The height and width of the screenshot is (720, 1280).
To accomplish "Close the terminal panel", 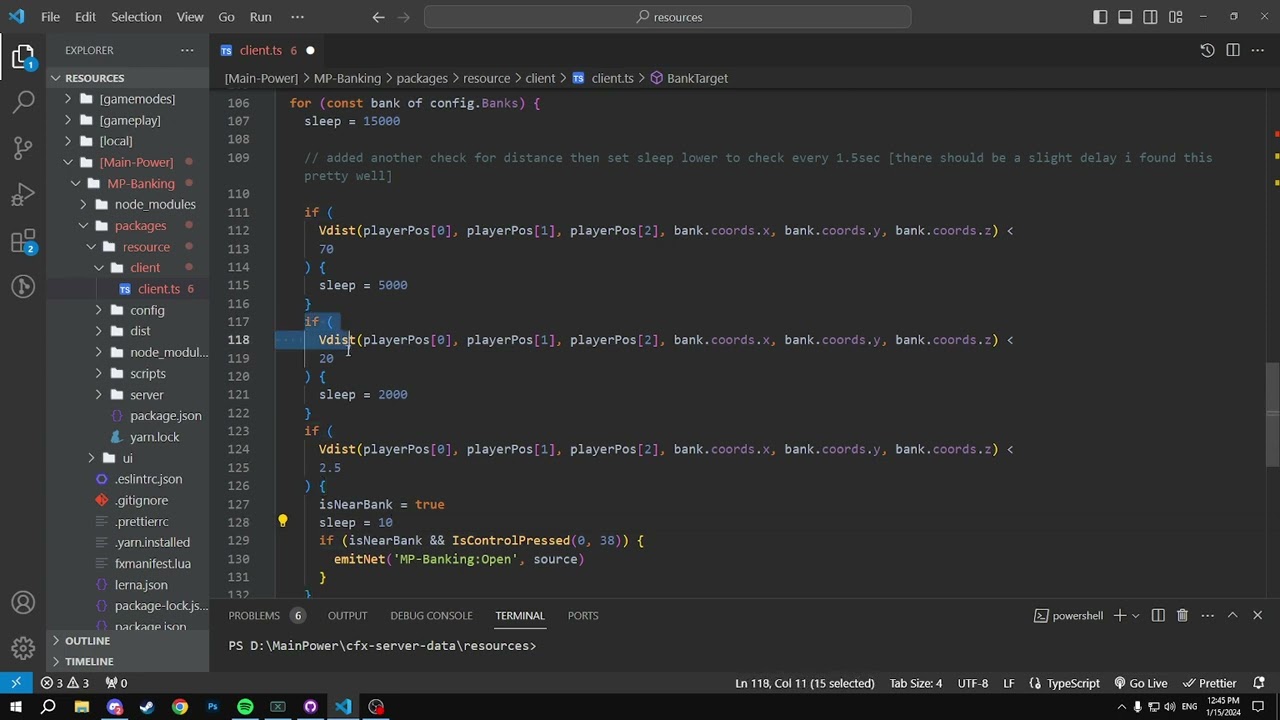I will 1258,615.
